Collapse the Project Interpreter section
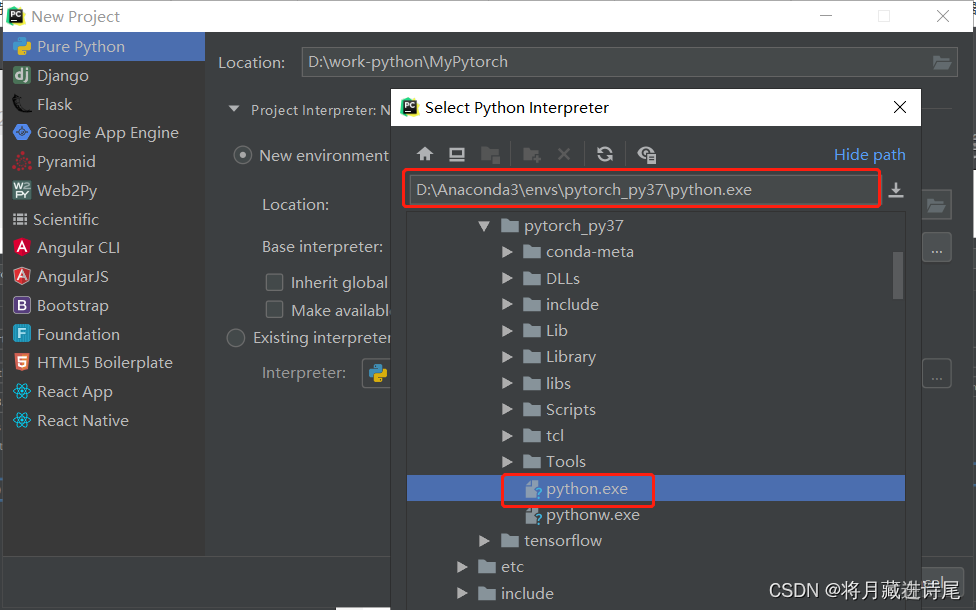Screen dimensions: 976x610 [x=234, y=109]
